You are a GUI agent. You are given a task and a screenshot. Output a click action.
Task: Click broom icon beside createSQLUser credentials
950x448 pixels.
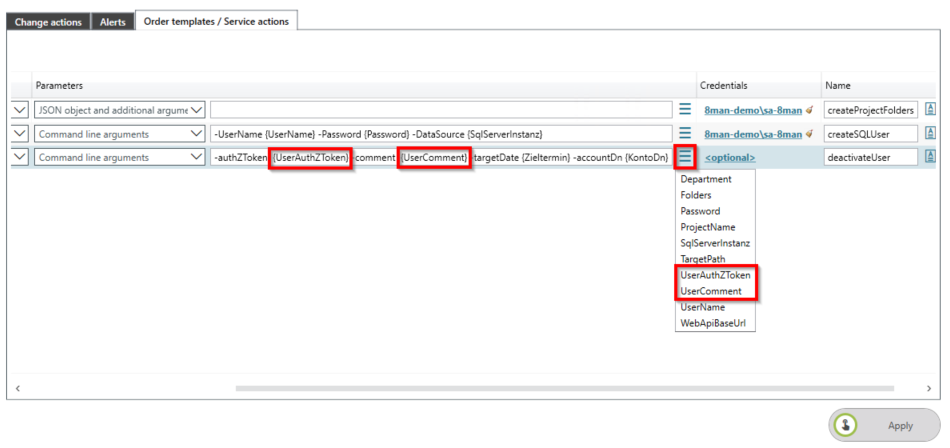(x=809, y=133)
